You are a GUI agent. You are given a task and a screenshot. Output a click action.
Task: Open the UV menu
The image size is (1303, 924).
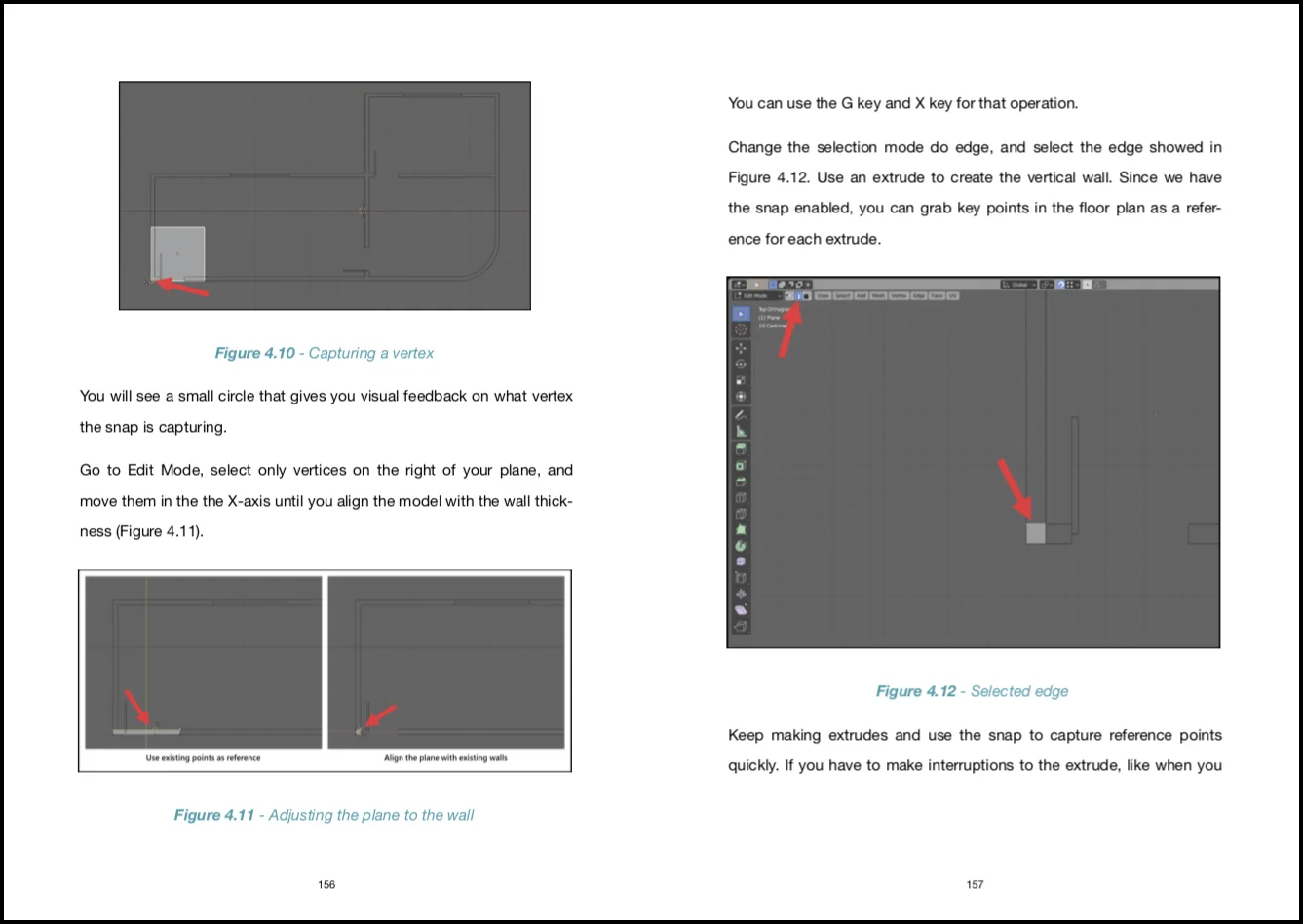(953, 295)
